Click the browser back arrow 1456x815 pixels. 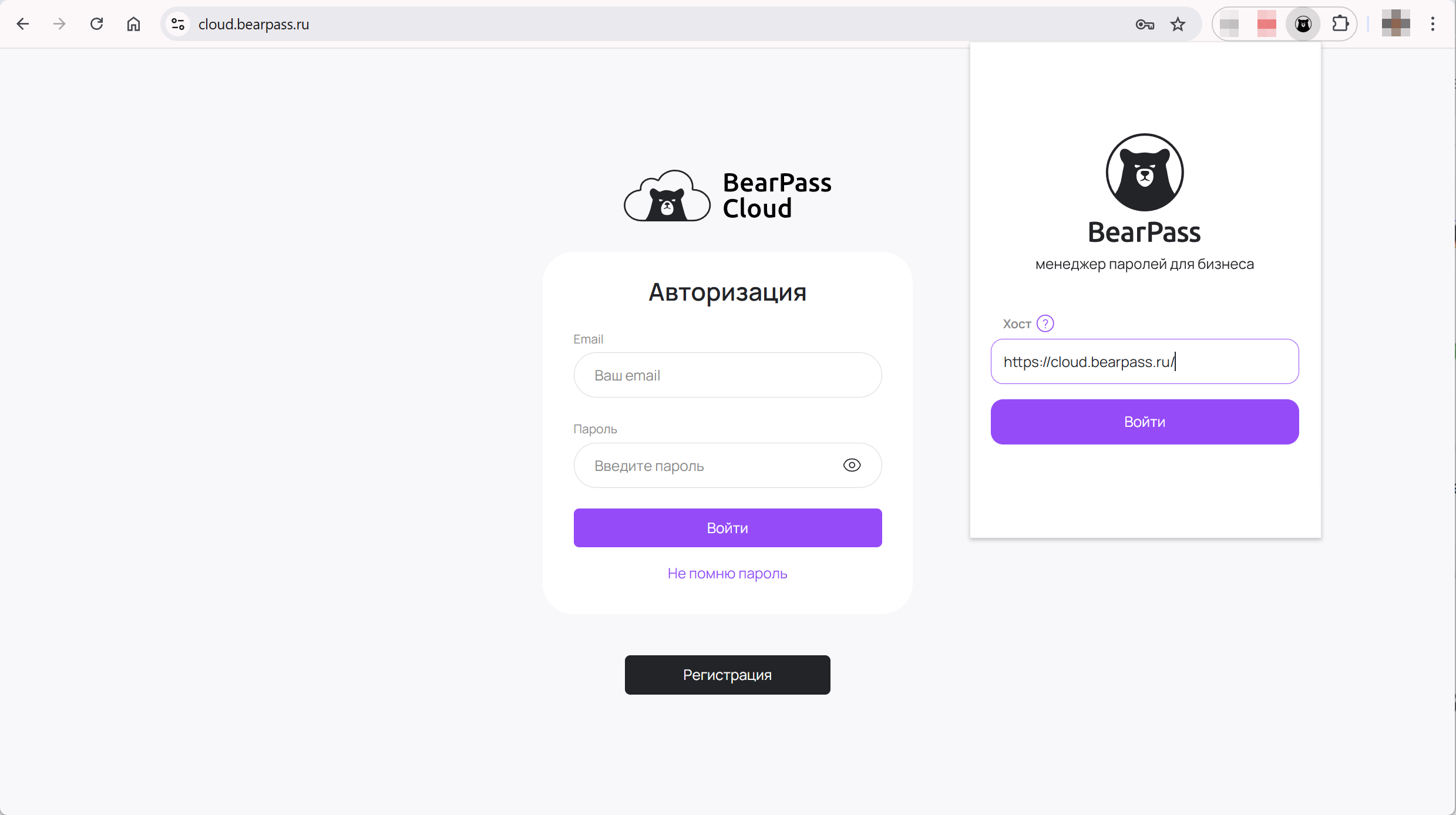pyautogui.click(x=23, y=24)
